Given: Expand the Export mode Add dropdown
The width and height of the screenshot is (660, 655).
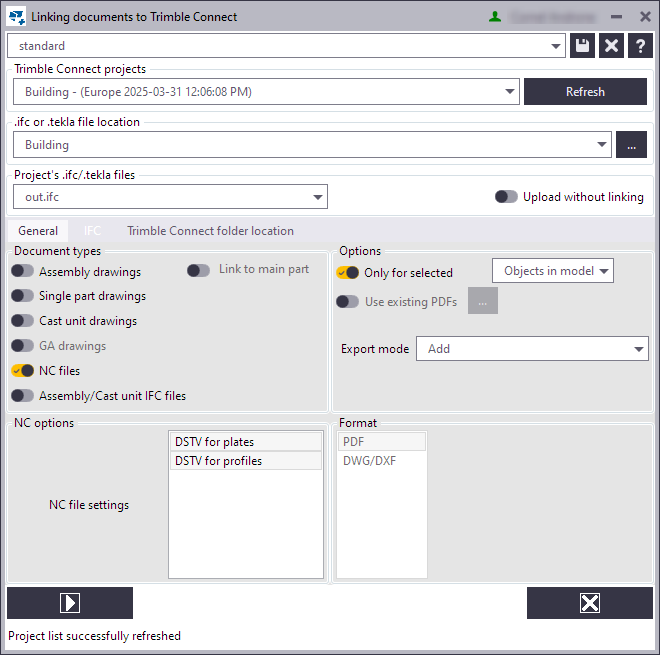Looking at the screenshot, I should coord(532,349).
